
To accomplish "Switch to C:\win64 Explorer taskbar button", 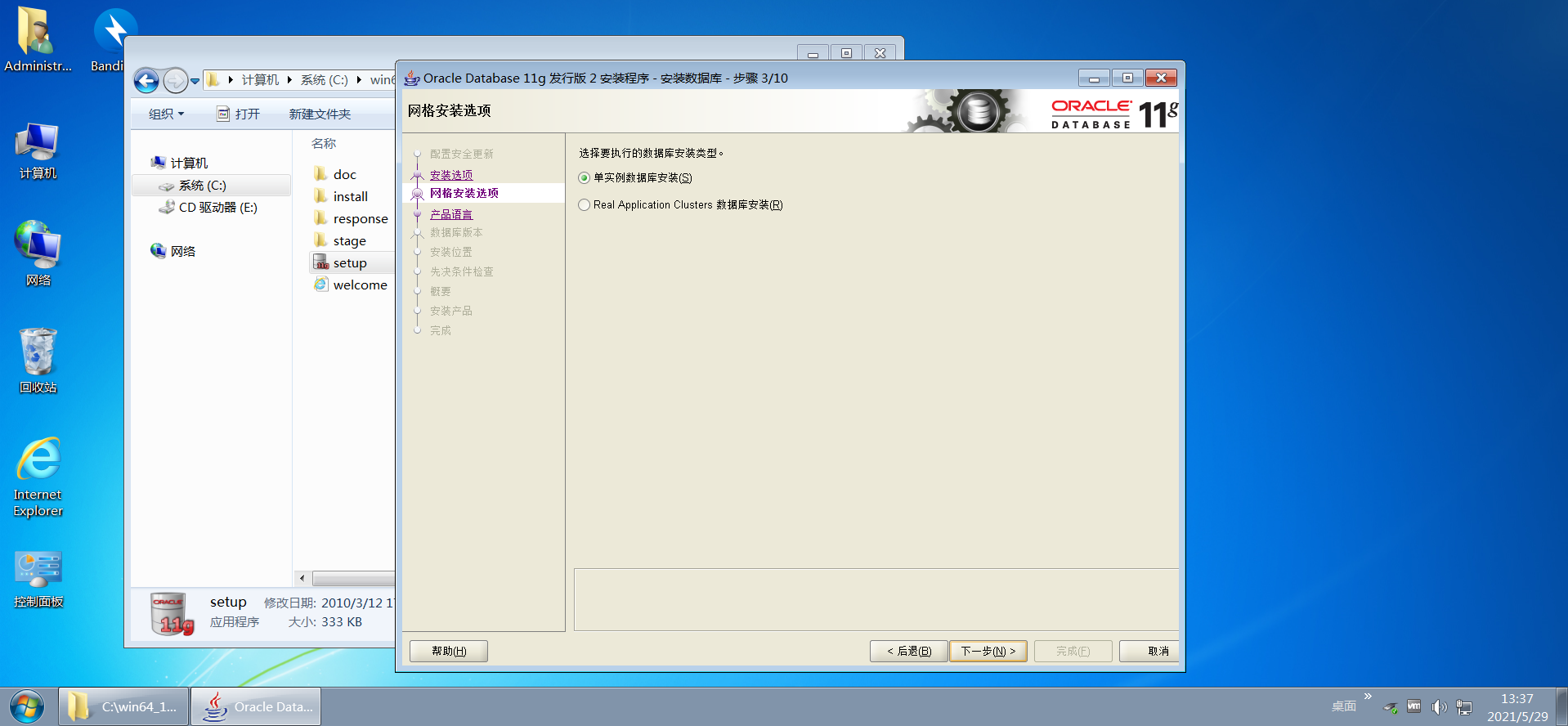I will click(x=124, y=706).
